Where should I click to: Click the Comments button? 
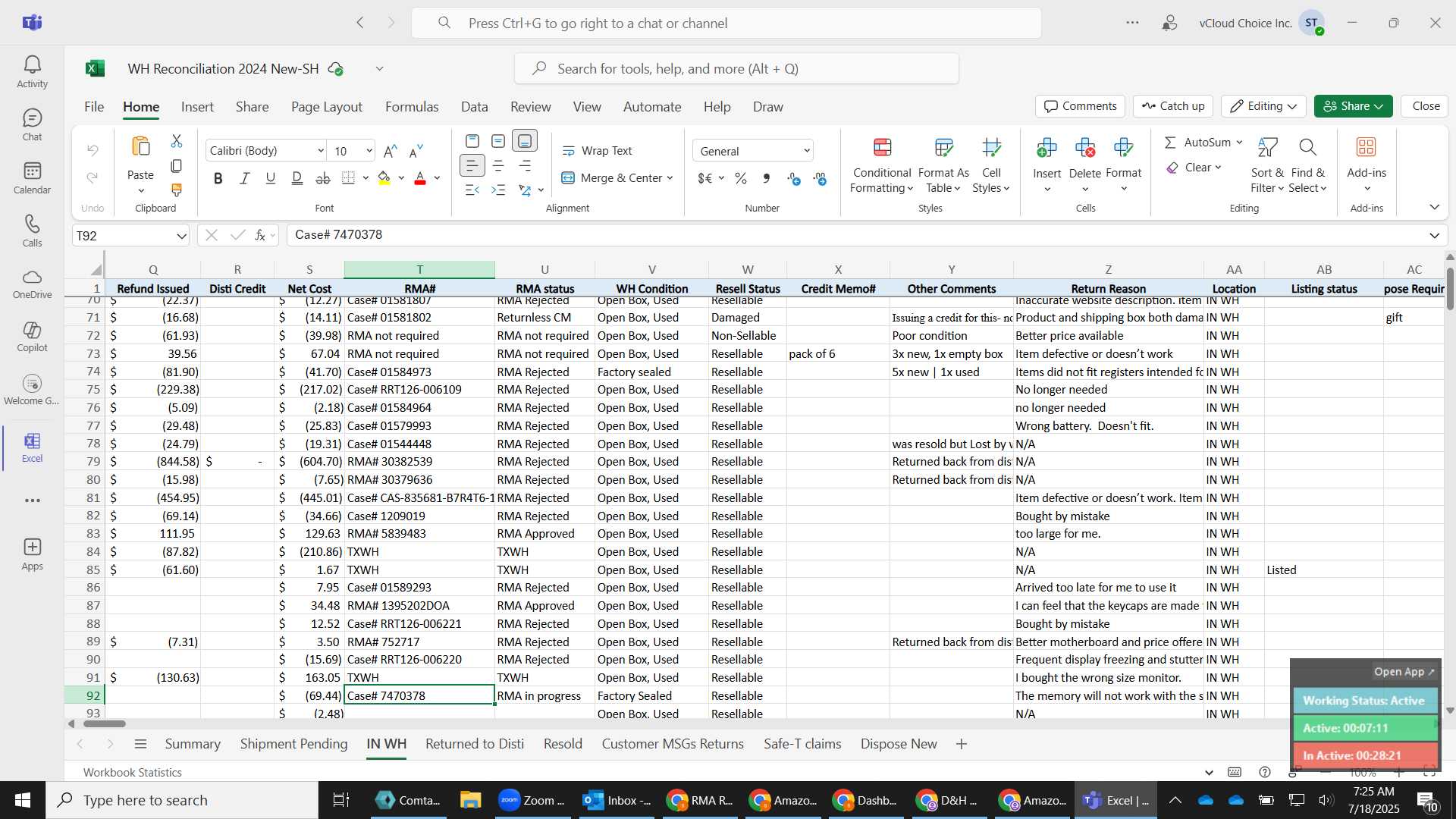tap(1080, 106)
